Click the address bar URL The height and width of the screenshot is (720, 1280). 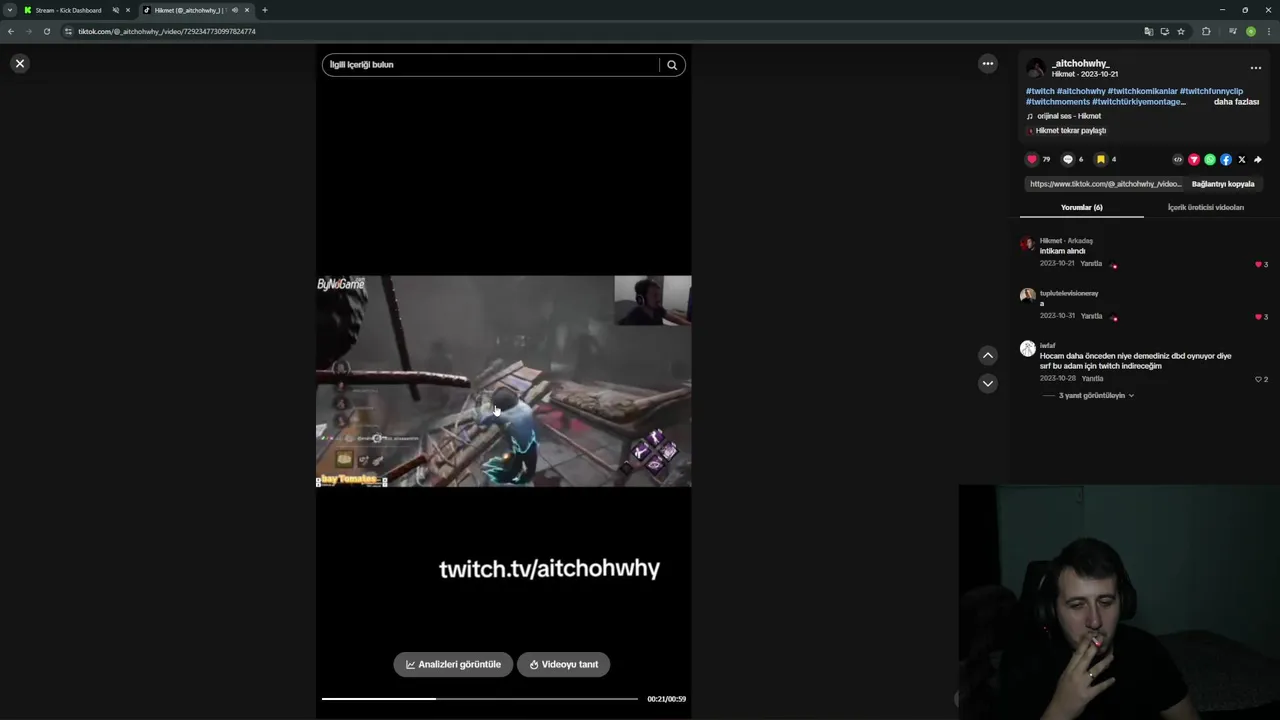point(167,31)
